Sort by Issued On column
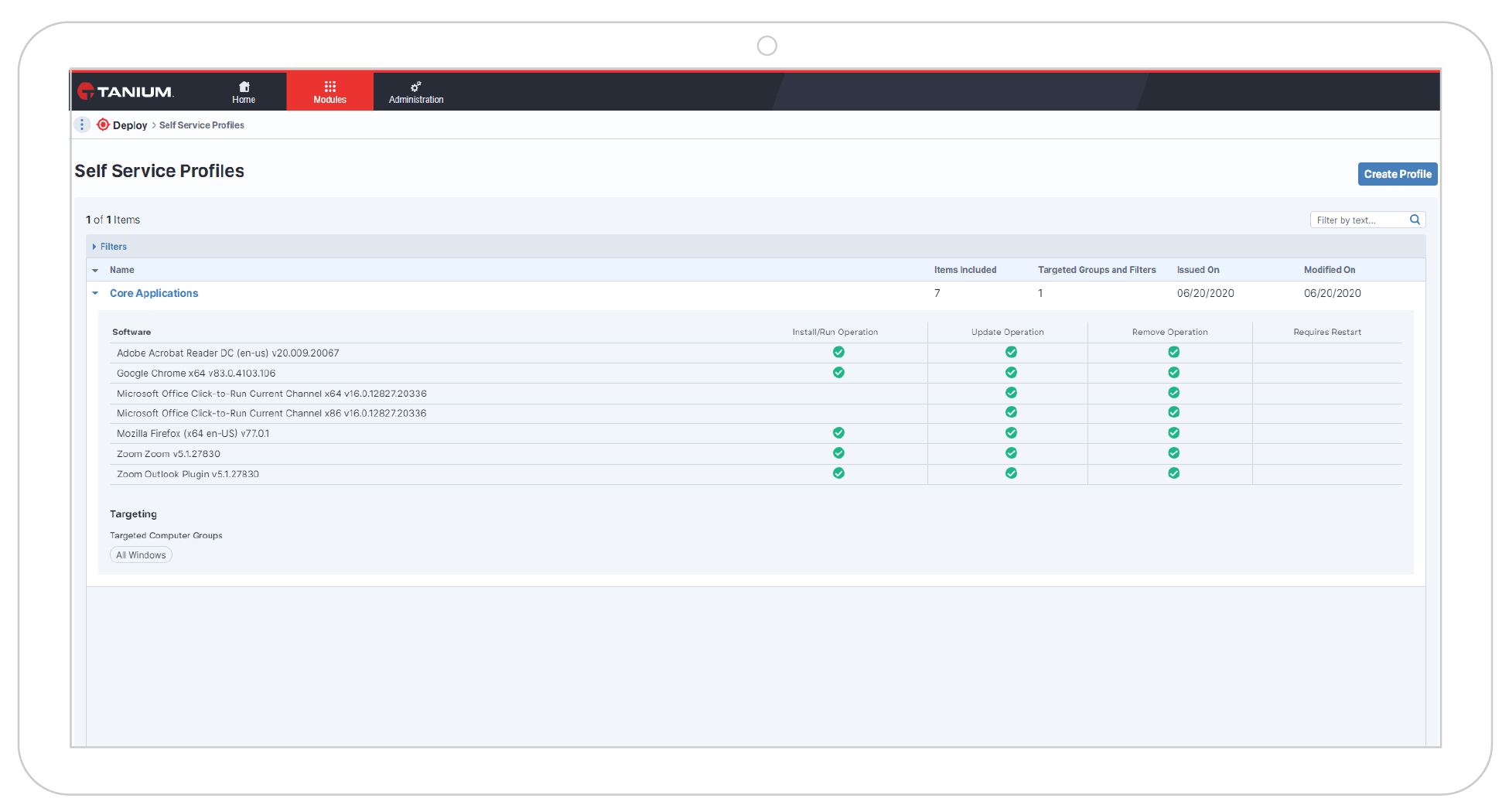 point(1197,270)
